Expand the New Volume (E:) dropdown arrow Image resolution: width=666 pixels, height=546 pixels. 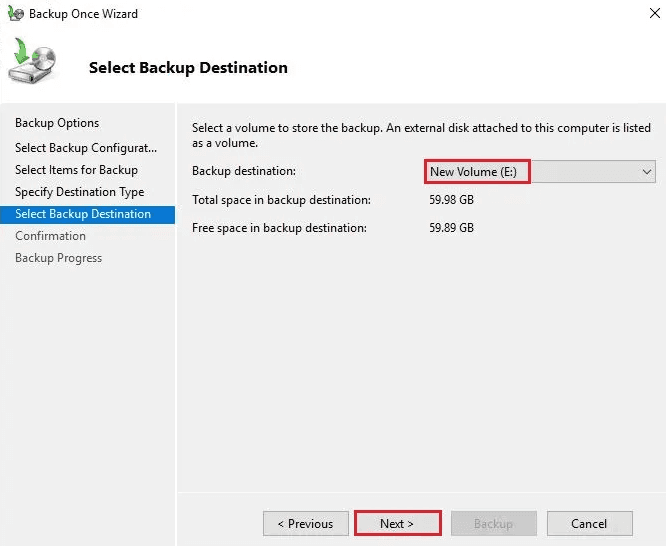(647, 172)
